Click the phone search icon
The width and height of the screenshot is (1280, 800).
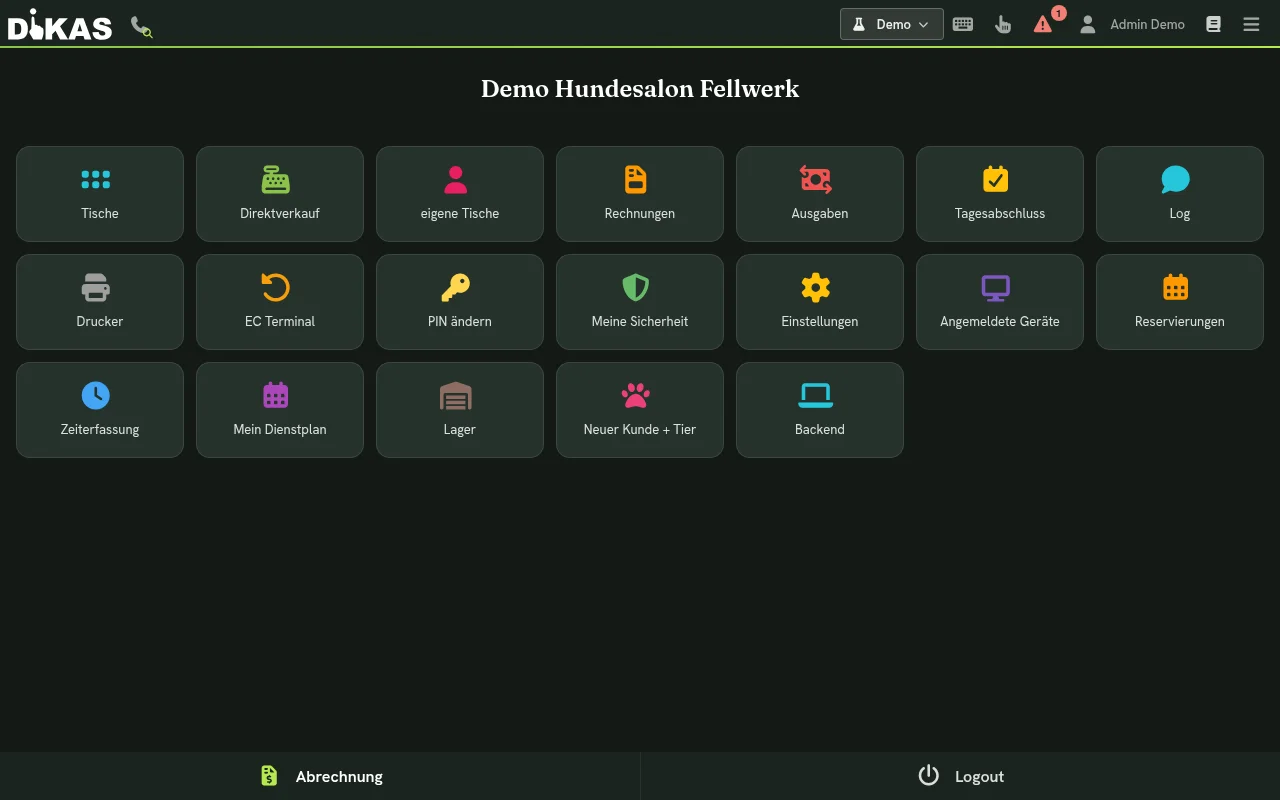pyautogui.click(x=142, y=26)
